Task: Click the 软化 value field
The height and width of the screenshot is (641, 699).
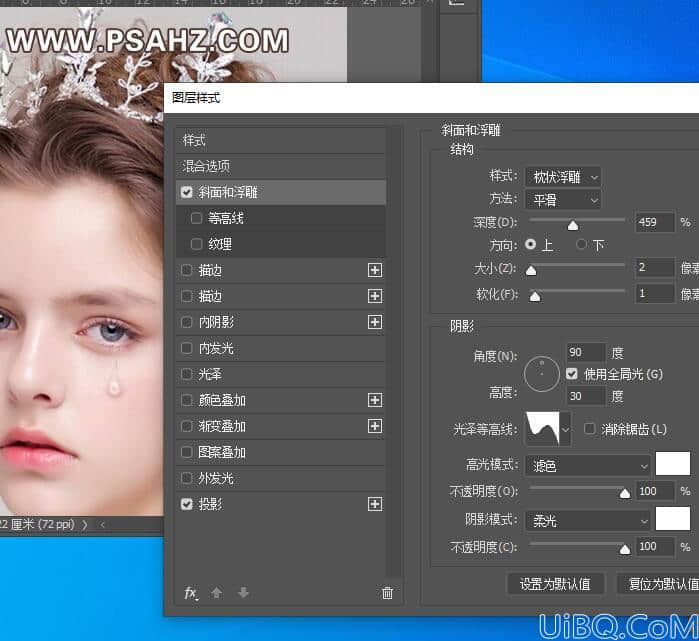Action: click(654, 293)
